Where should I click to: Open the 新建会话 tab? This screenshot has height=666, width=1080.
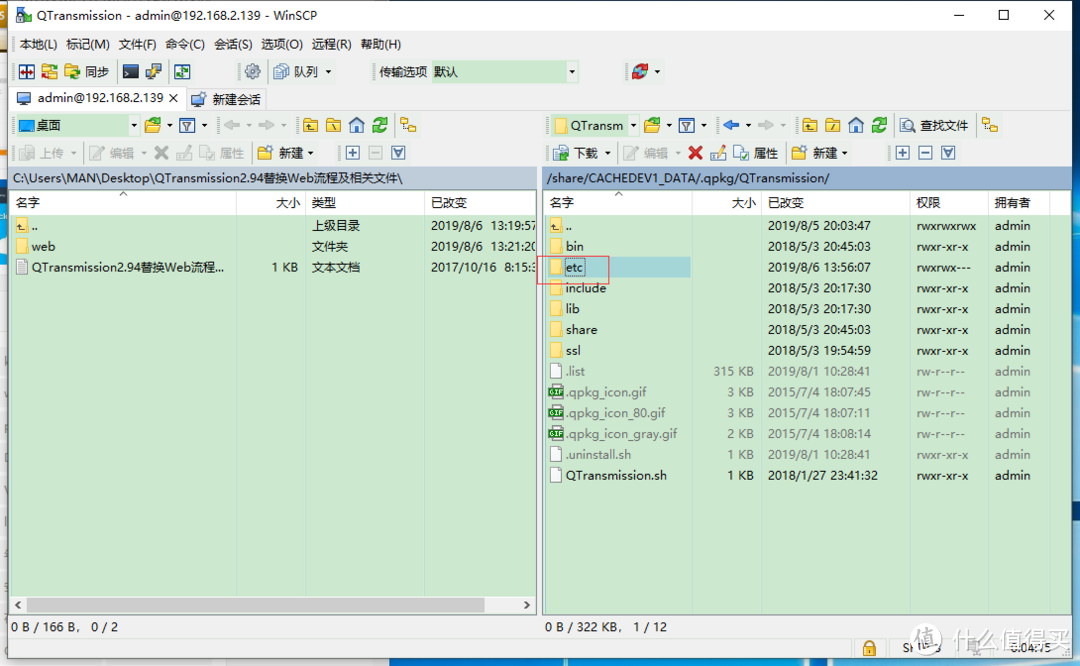click(227, 99)
